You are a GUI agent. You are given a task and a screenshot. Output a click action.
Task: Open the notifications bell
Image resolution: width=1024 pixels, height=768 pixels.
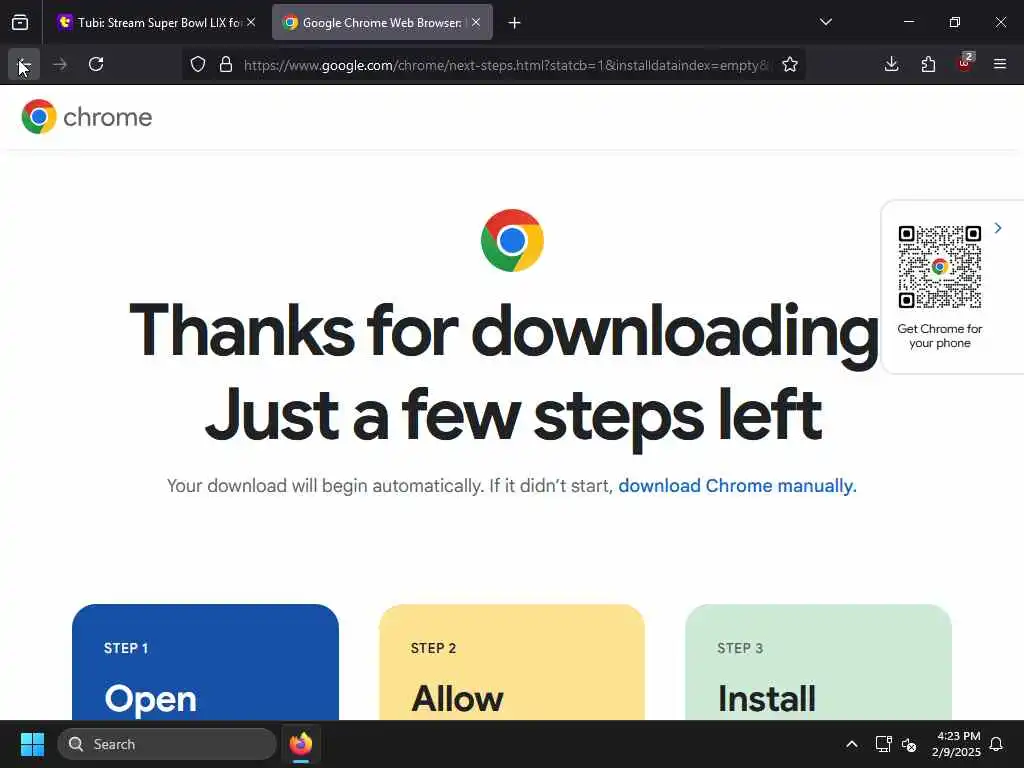(x=996, y=744)
